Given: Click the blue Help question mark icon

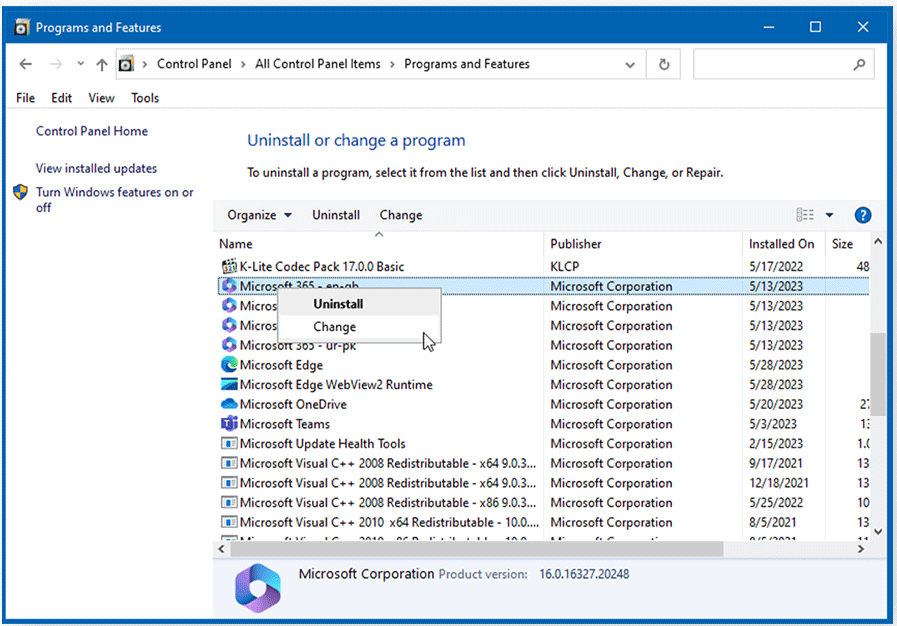Looking at the screenshot, I should pyautogui.click(x=862, y=215).
